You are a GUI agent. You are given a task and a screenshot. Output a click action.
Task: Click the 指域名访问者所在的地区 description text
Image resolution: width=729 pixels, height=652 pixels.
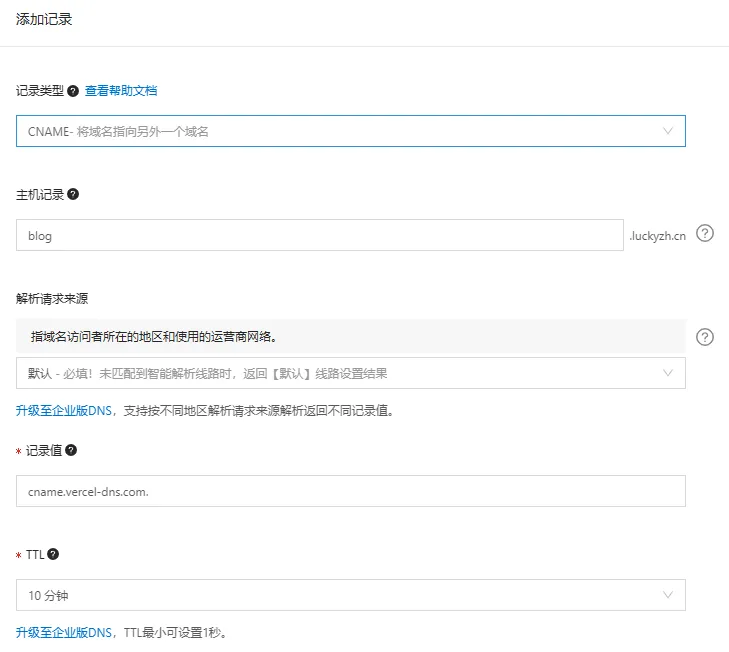(x=153, y=336)
